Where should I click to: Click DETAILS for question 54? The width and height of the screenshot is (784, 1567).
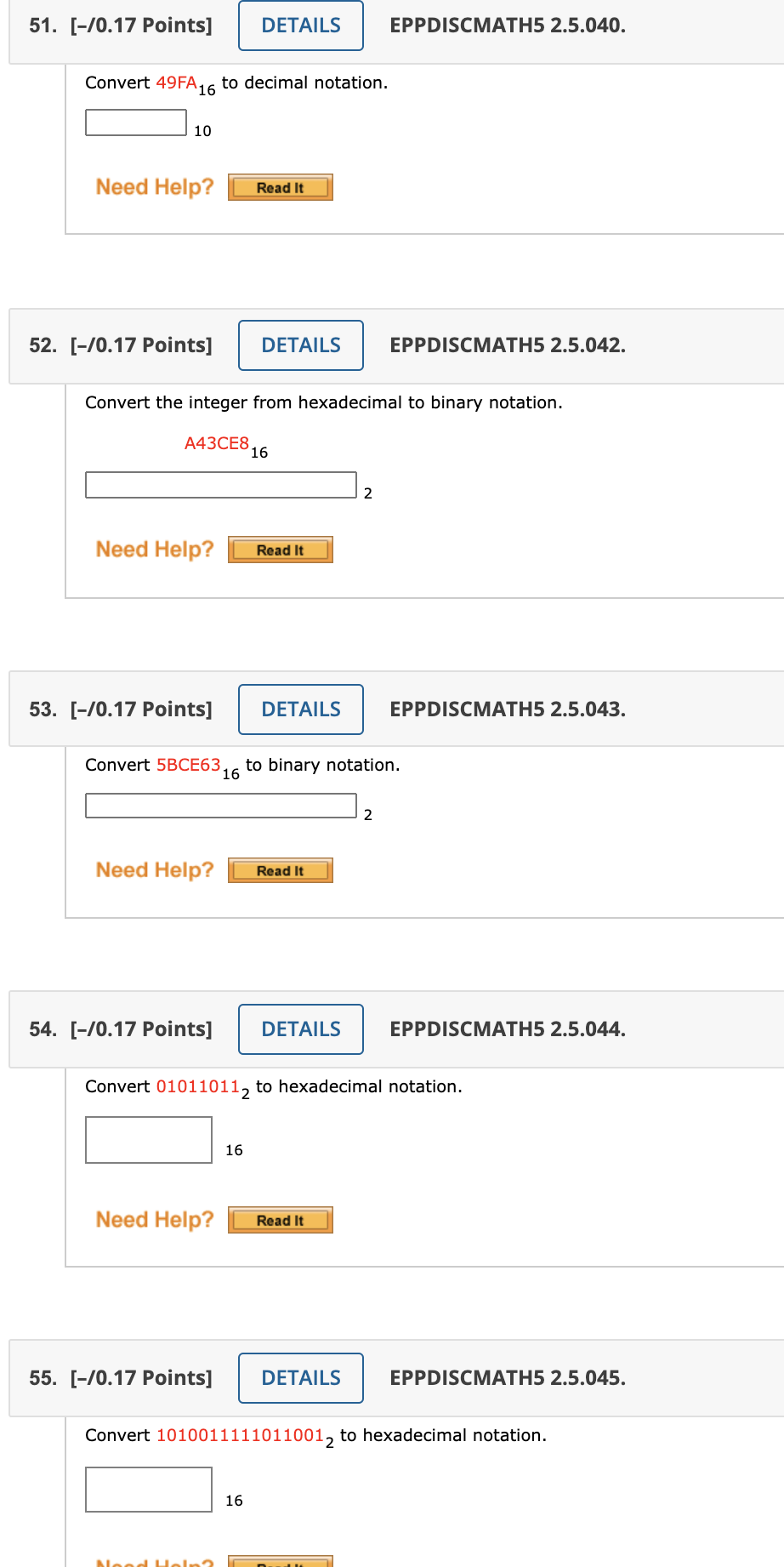click(300, 1029)
